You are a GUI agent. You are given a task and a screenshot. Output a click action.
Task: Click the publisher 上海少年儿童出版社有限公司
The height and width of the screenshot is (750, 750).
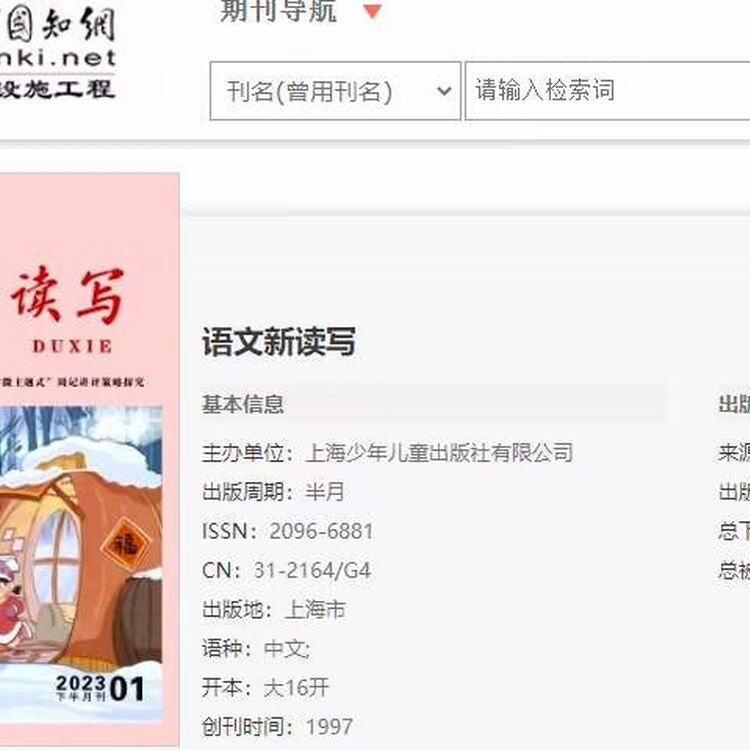[x=439, y=452]
